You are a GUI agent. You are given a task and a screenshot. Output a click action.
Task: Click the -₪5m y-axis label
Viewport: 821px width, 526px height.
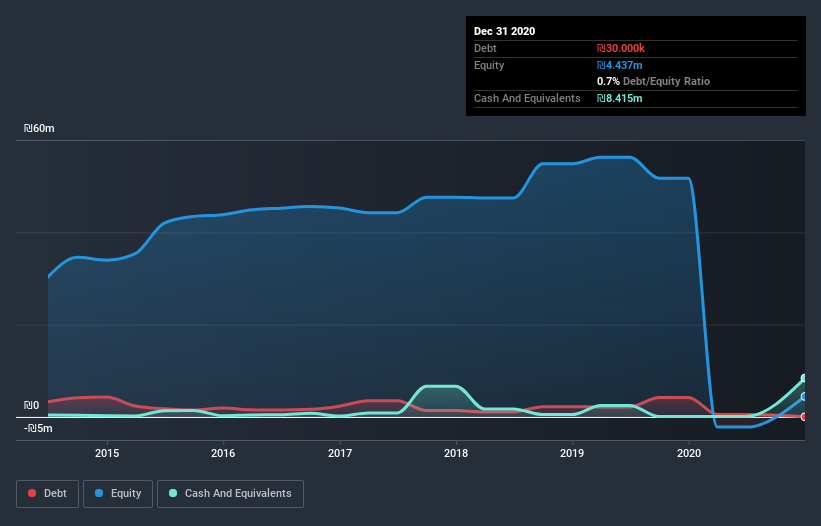pos(38,428)
